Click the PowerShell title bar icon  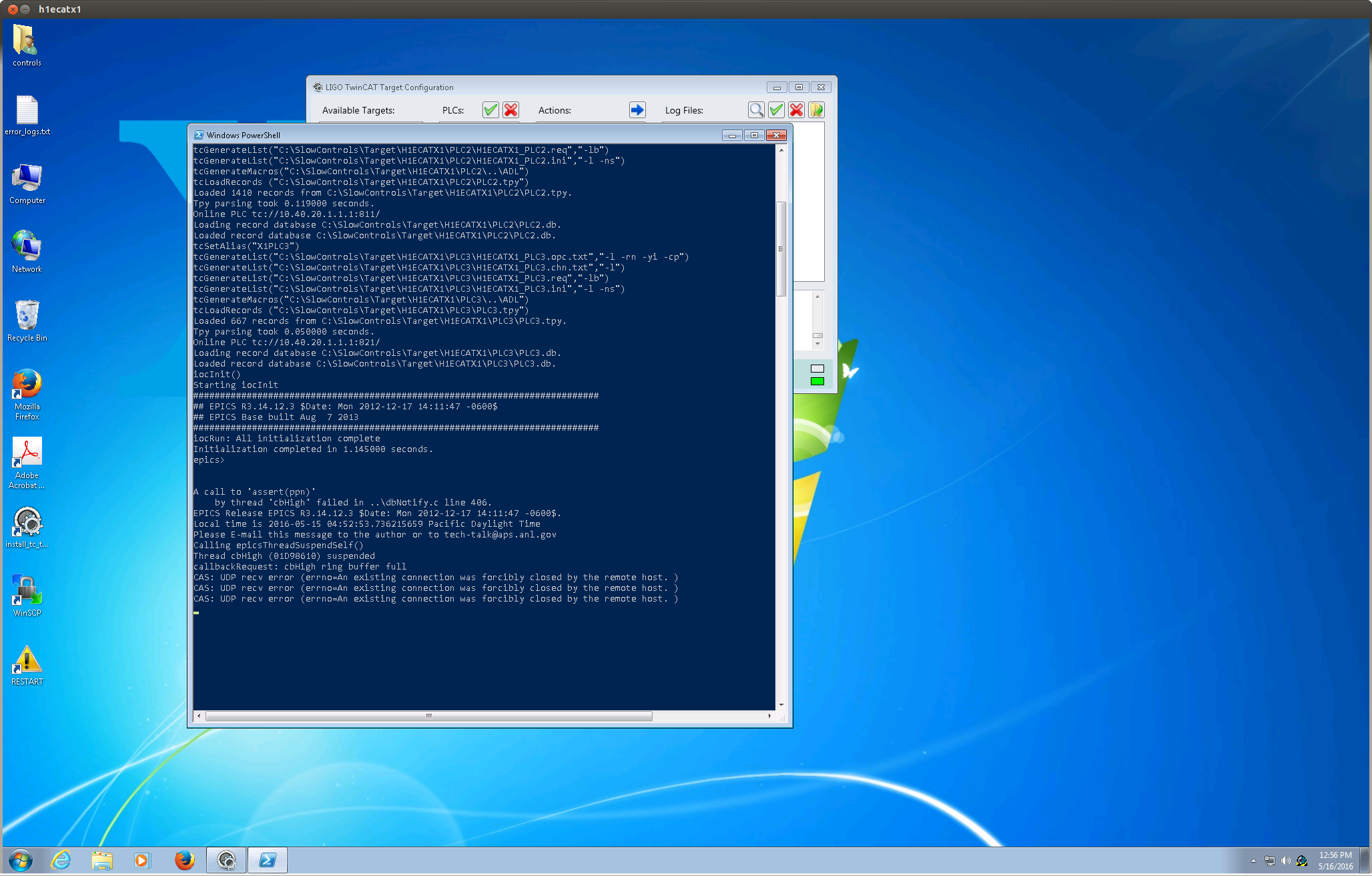coord(199,135)
